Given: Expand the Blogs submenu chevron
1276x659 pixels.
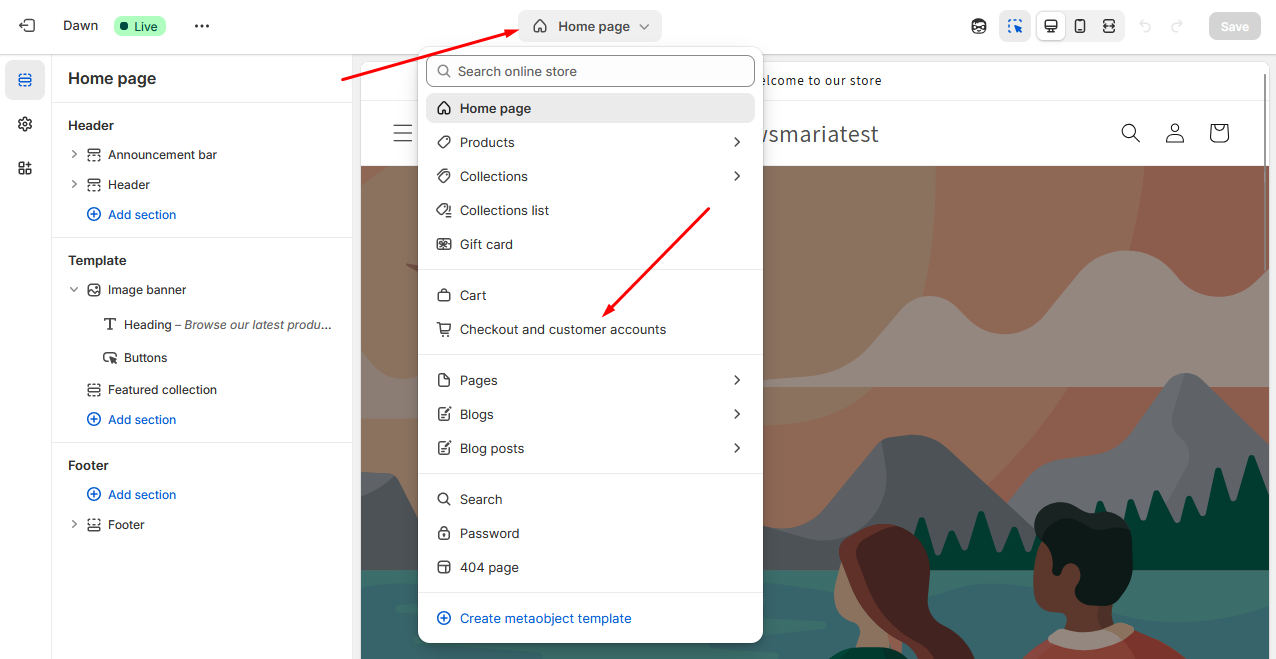Looking at the screenshot, I should pyautogui.click(x=737, y=414).
